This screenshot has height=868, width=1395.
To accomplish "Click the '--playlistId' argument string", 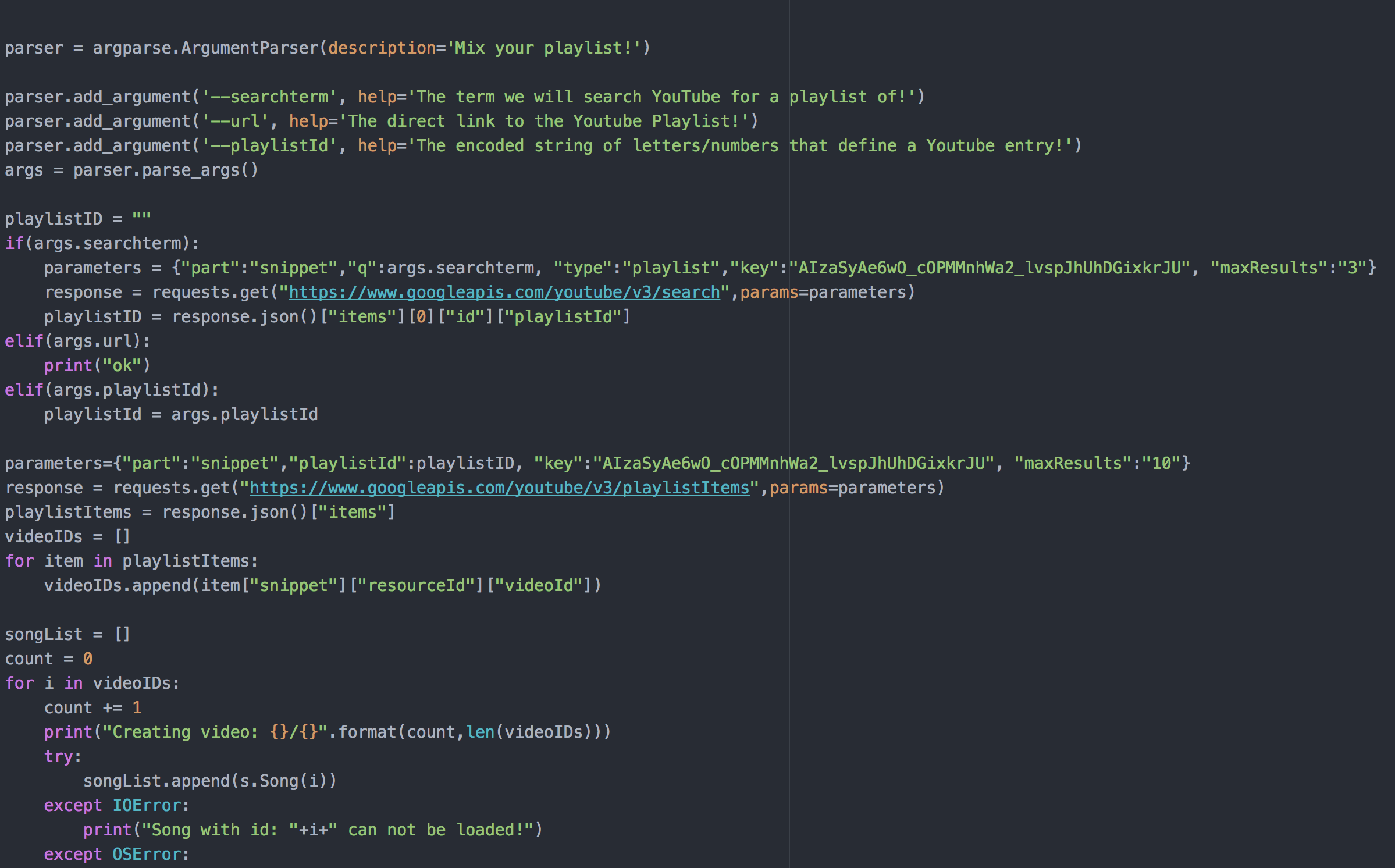I will point(269,145).
